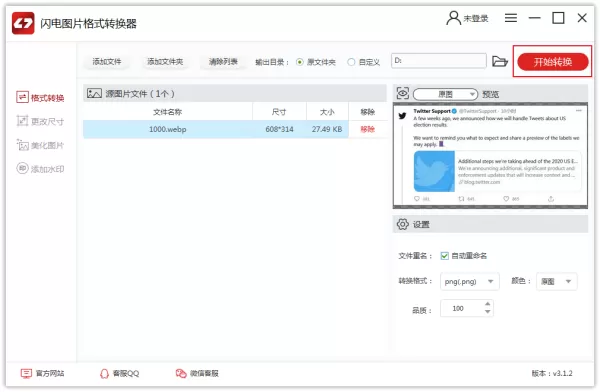Open the 官方网站 link

point(50,373)
